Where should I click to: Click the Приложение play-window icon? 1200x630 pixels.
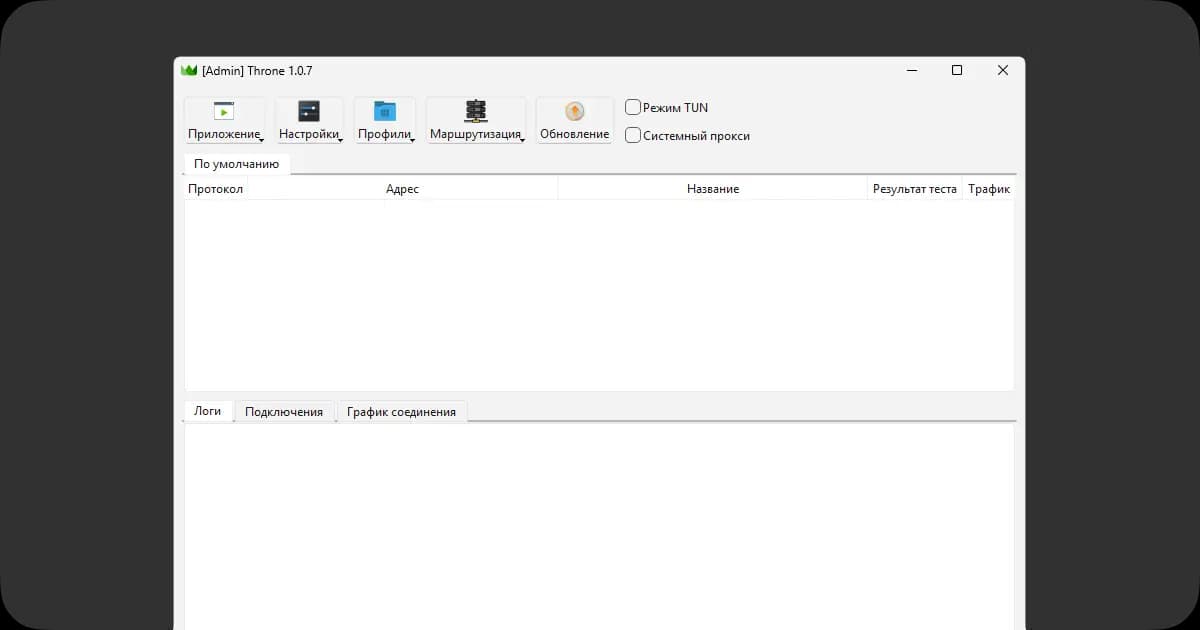(x=224, y=111)
